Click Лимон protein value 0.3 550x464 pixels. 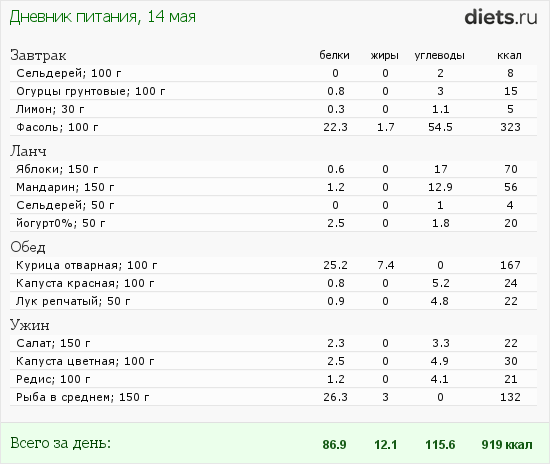coord(336,109)
